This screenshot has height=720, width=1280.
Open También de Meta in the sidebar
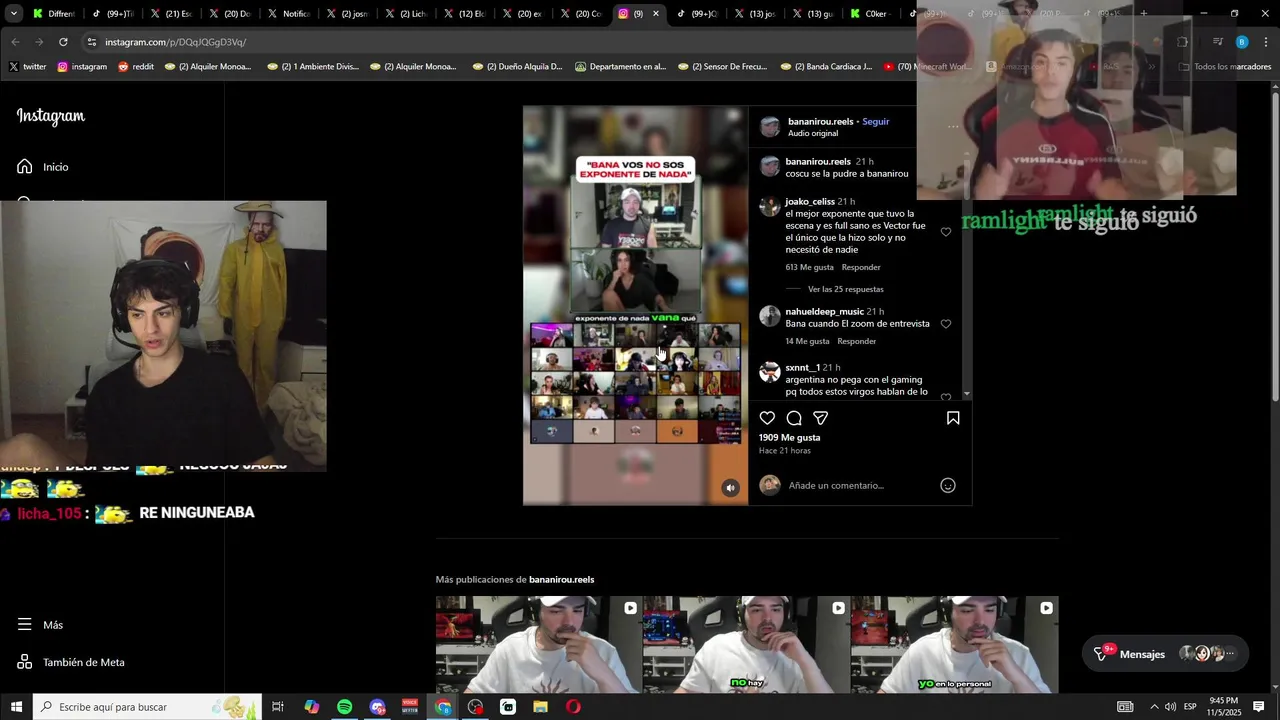point(71,662)
